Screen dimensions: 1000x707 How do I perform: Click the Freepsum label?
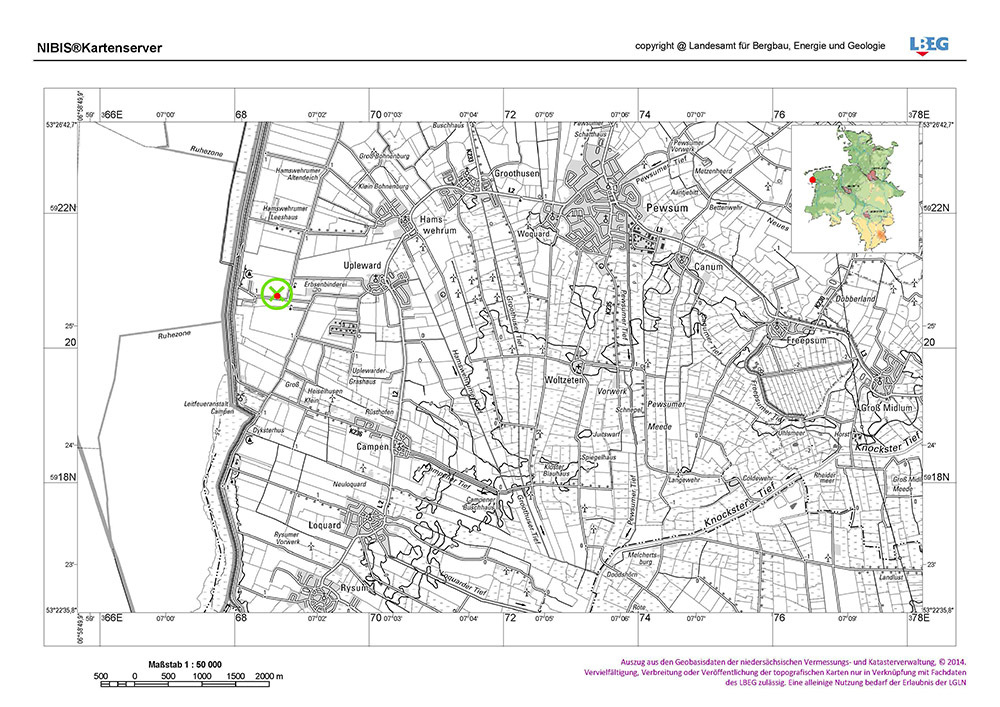pos(807,340)
